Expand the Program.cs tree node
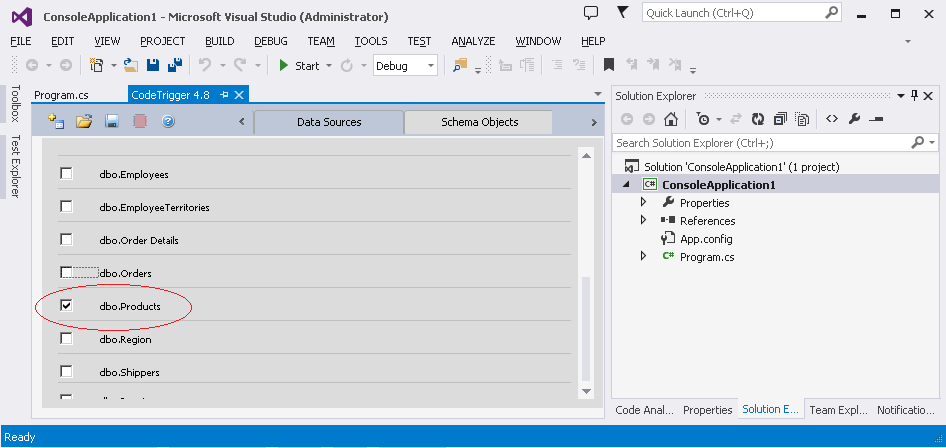The width and height of the screenshot is (946, 448). 643,257
